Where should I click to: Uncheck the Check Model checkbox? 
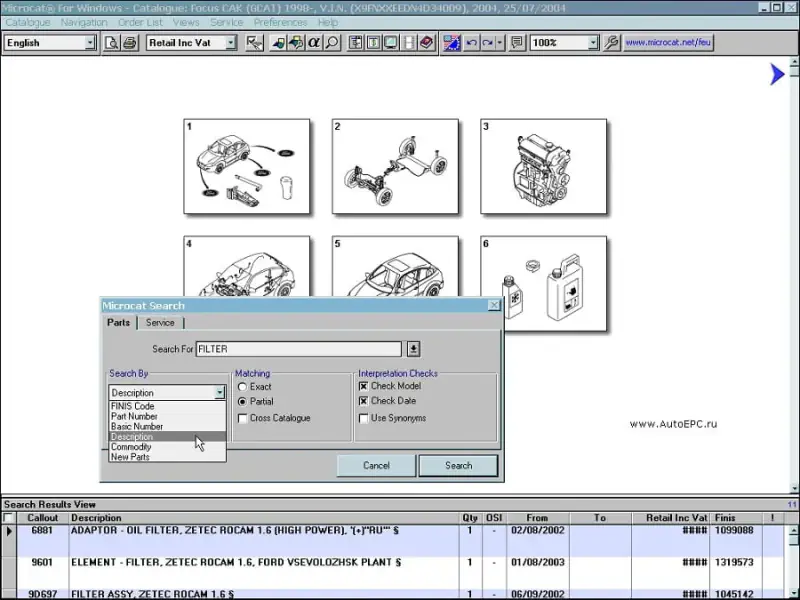pyautogui.click(x=364, y=386)
